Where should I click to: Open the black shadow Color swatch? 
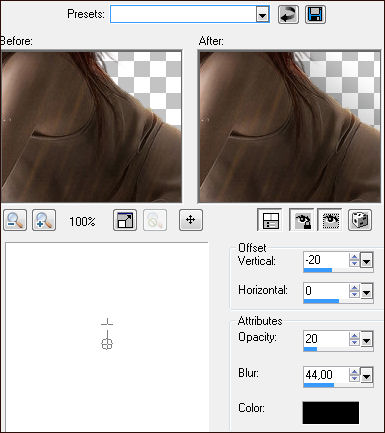pyautogui.click(x=331, y=413)
